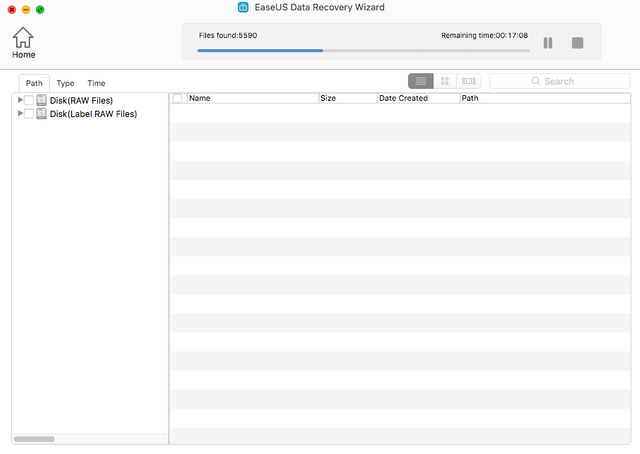640x454 pixels.
Task: Expand the Disk(RAW Files) tree node
Action: coord(20,100)
